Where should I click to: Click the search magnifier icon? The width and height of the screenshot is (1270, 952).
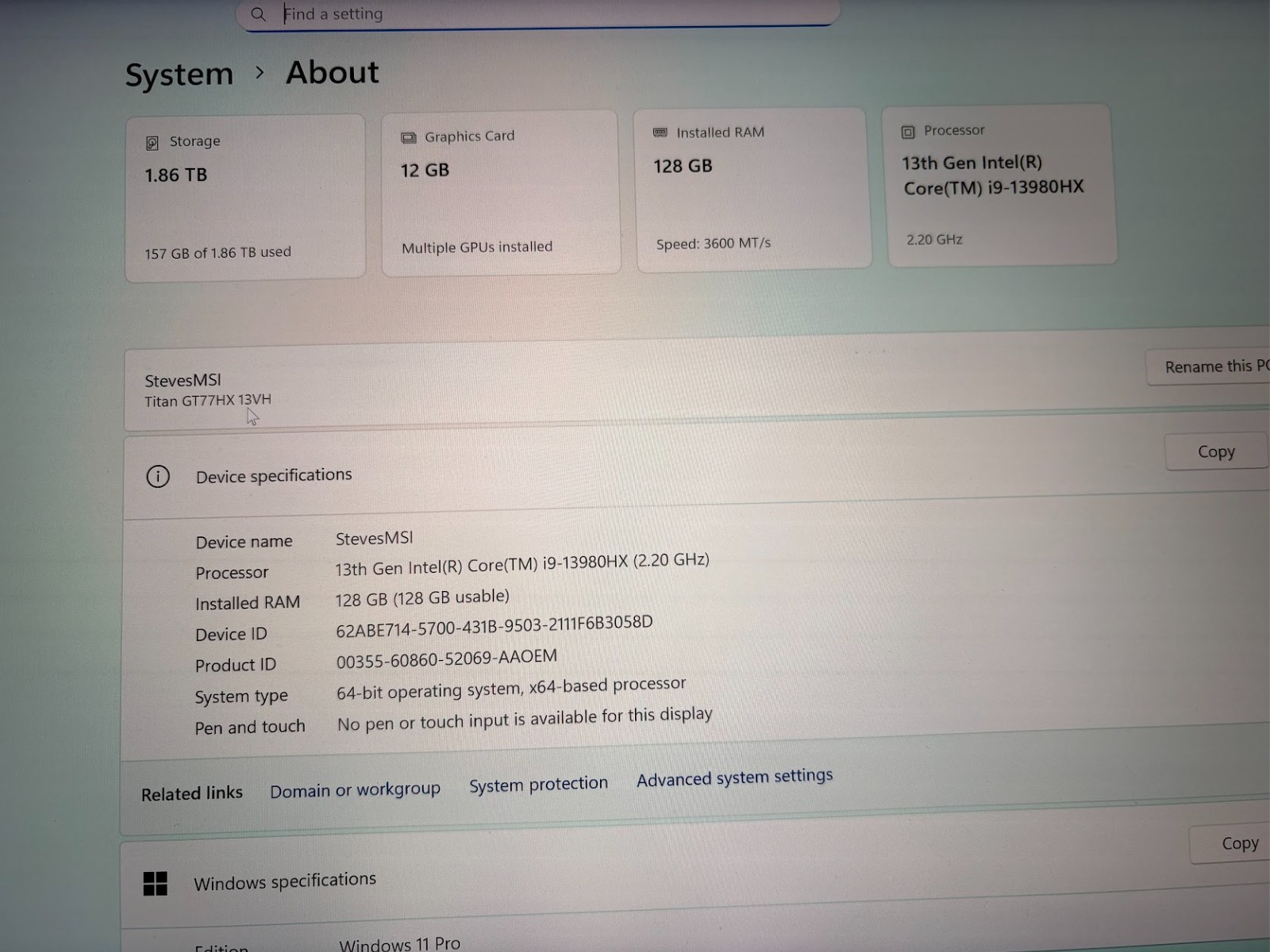tap(258, 14)
